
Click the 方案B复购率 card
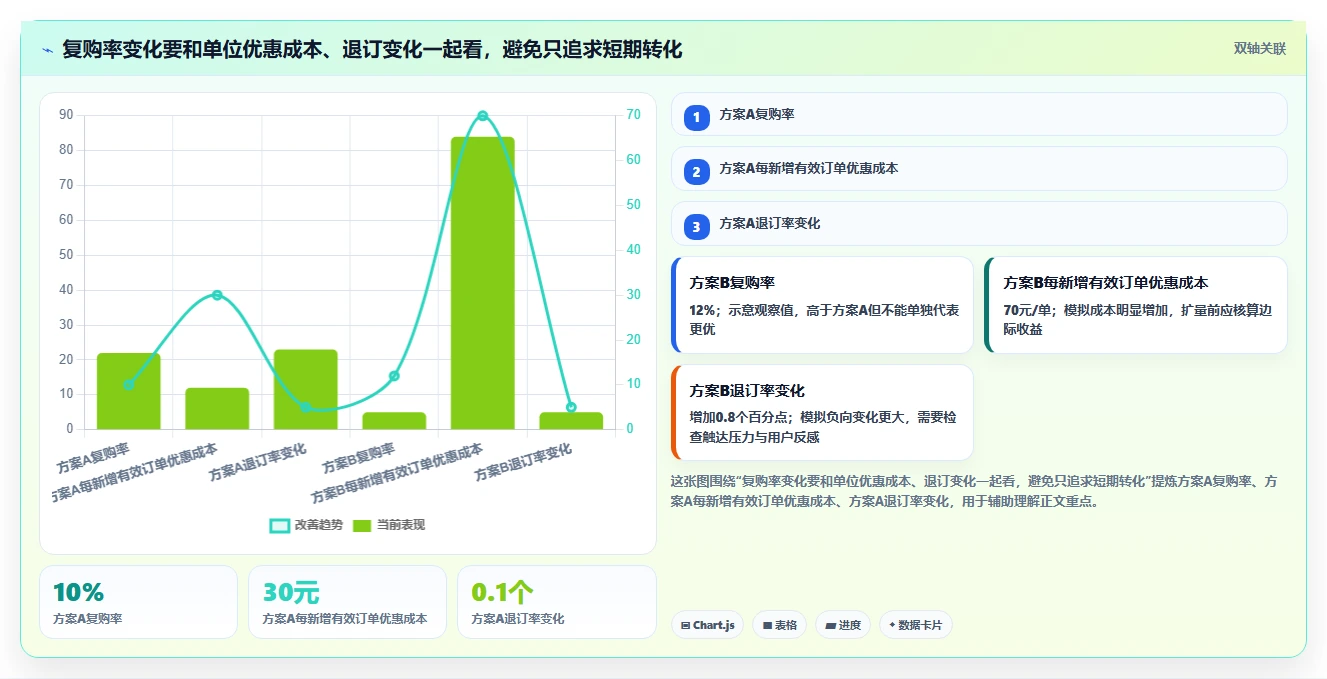pyautogui.click(x=822, y=305)
